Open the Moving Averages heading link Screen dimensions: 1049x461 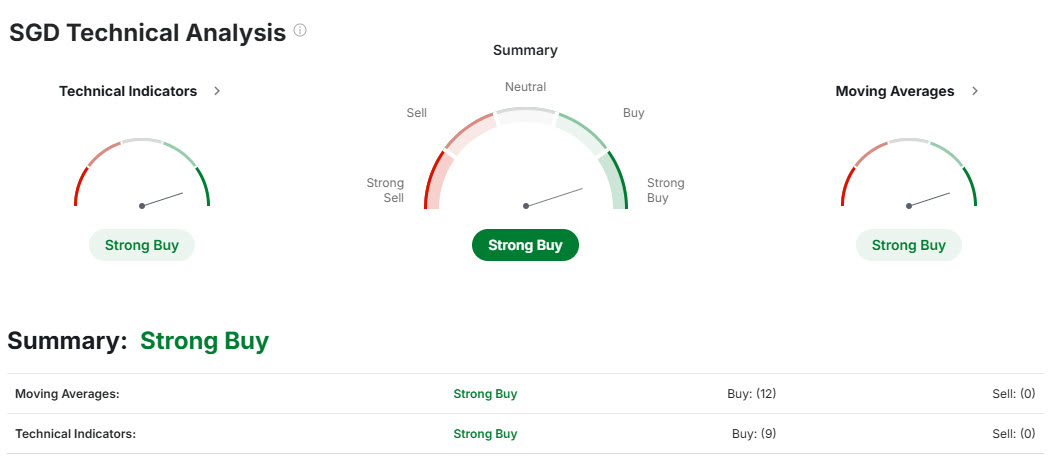[894, 91]
